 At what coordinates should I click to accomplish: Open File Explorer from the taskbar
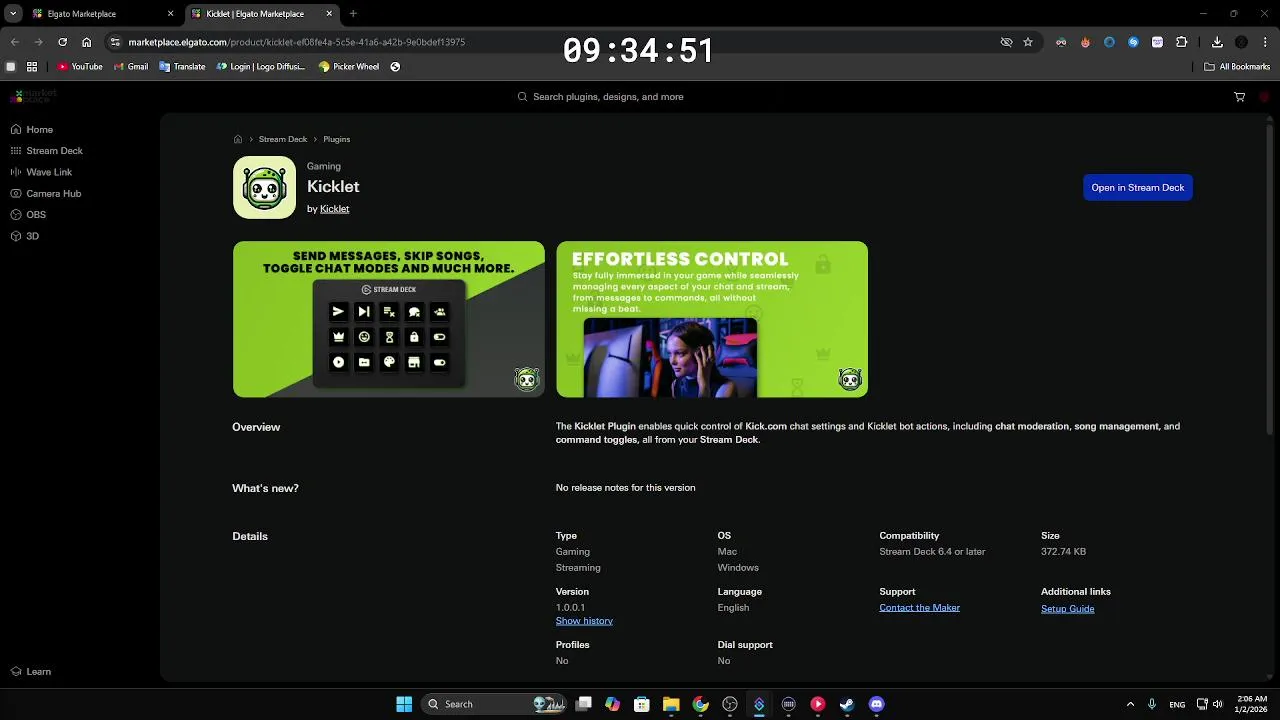[x=671, y=704]
